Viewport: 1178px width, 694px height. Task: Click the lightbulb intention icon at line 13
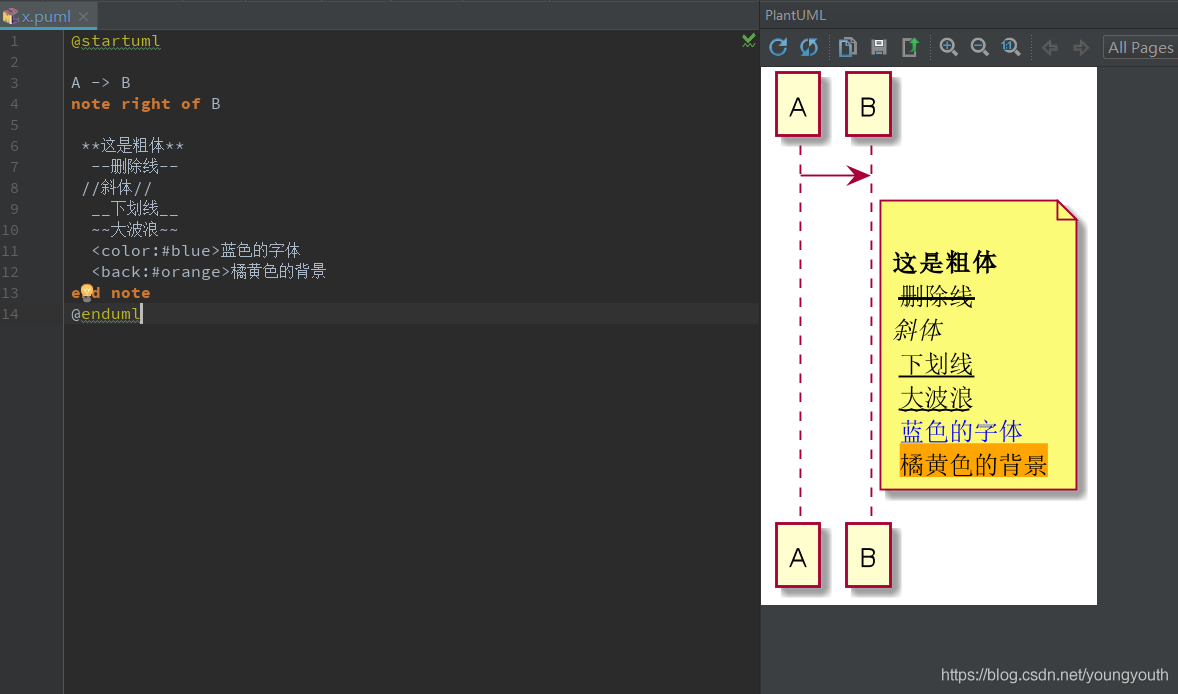(x=86, y=292)
